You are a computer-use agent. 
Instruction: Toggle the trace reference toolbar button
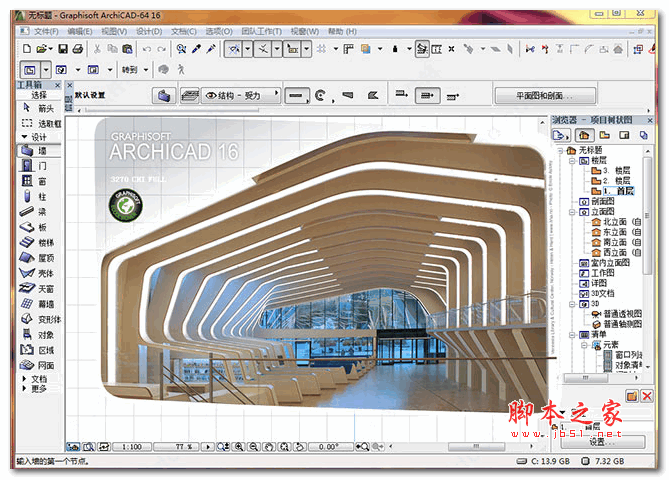pos(365,49)
